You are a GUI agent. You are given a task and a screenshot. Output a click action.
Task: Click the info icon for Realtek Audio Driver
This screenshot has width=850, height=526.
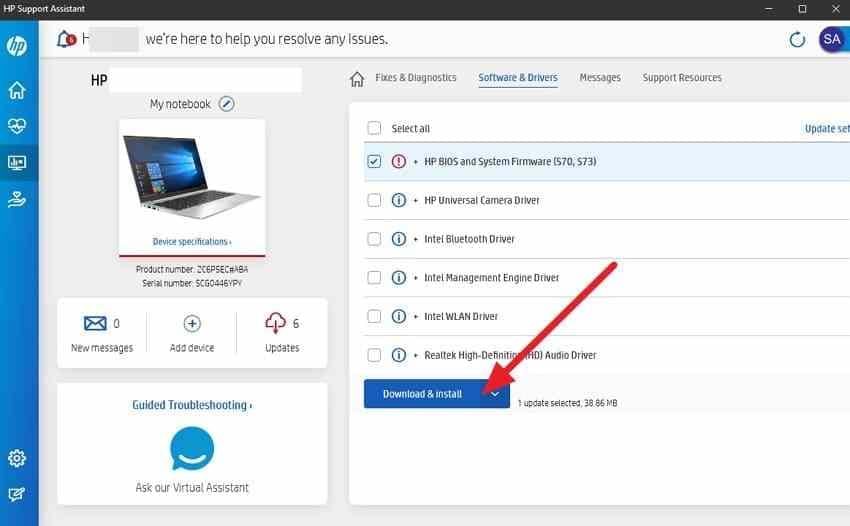pos(398,355)
